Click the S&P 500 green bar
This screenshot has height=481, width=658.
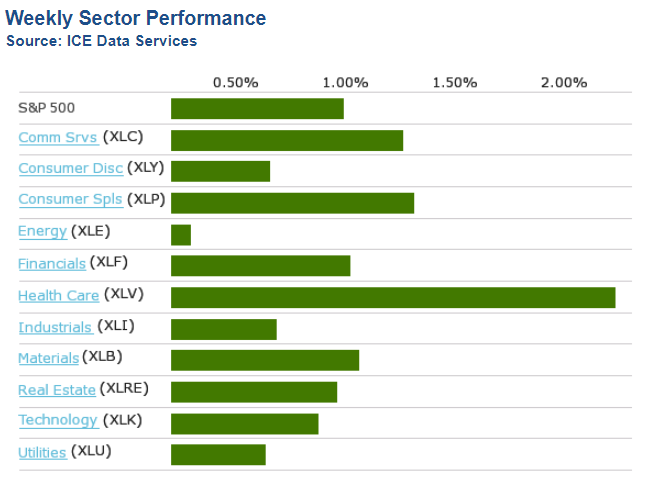[x=257, y=108]
